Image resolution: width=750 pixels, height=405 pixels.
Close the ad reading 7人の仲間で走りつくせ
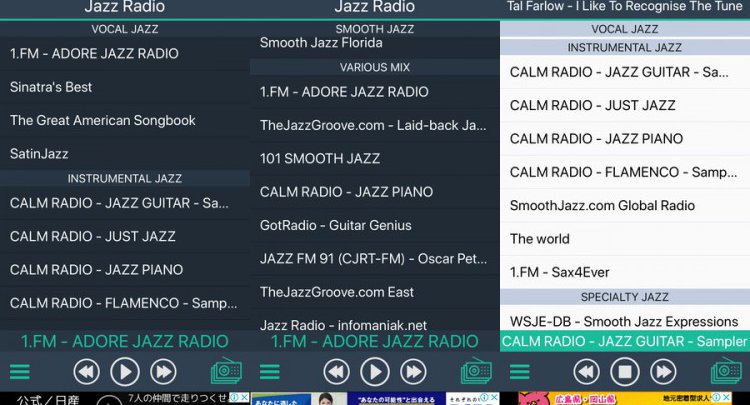pos(244,397)
